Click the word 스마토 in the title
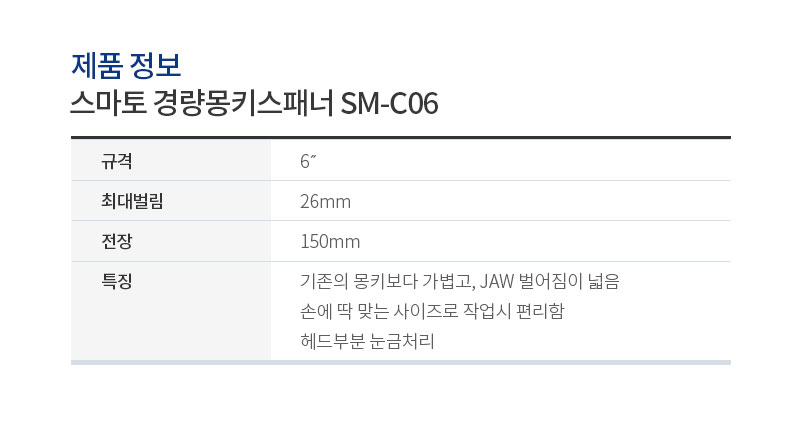This screenshot has width=800, height=435. [108, 104]
